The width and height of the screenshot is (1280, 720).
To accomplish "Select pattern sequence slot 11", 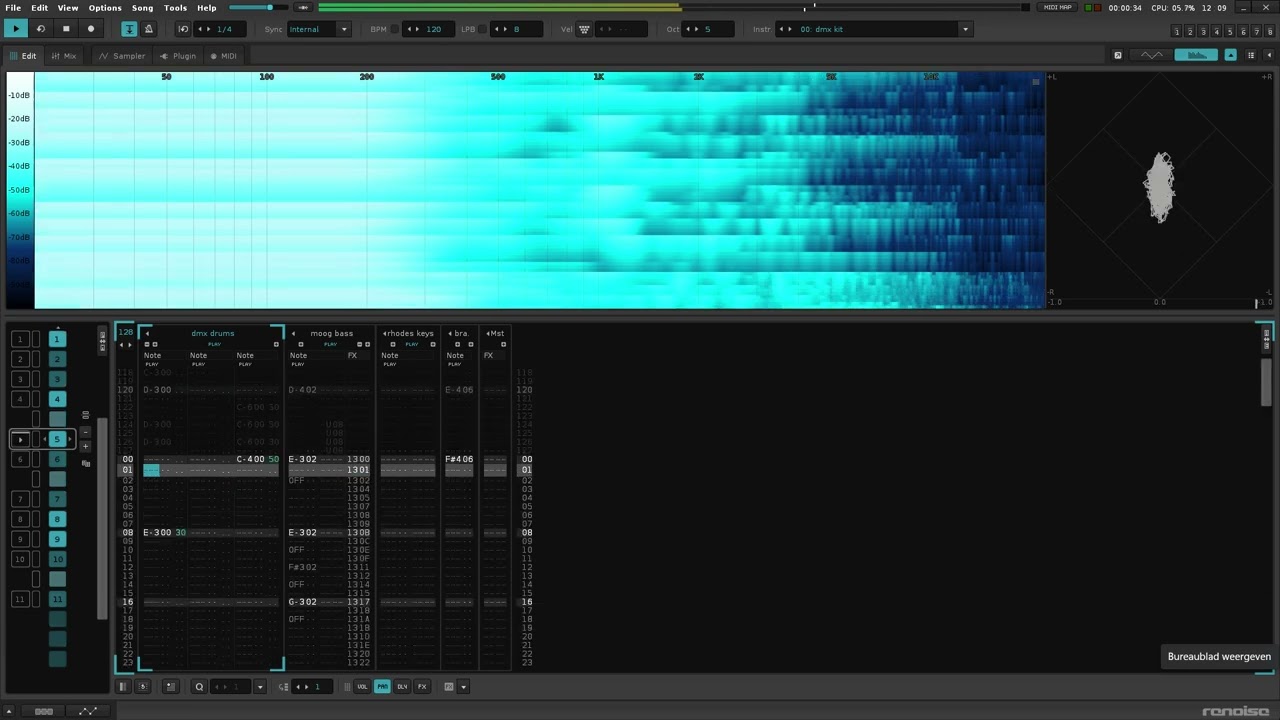I will point(57,599).
